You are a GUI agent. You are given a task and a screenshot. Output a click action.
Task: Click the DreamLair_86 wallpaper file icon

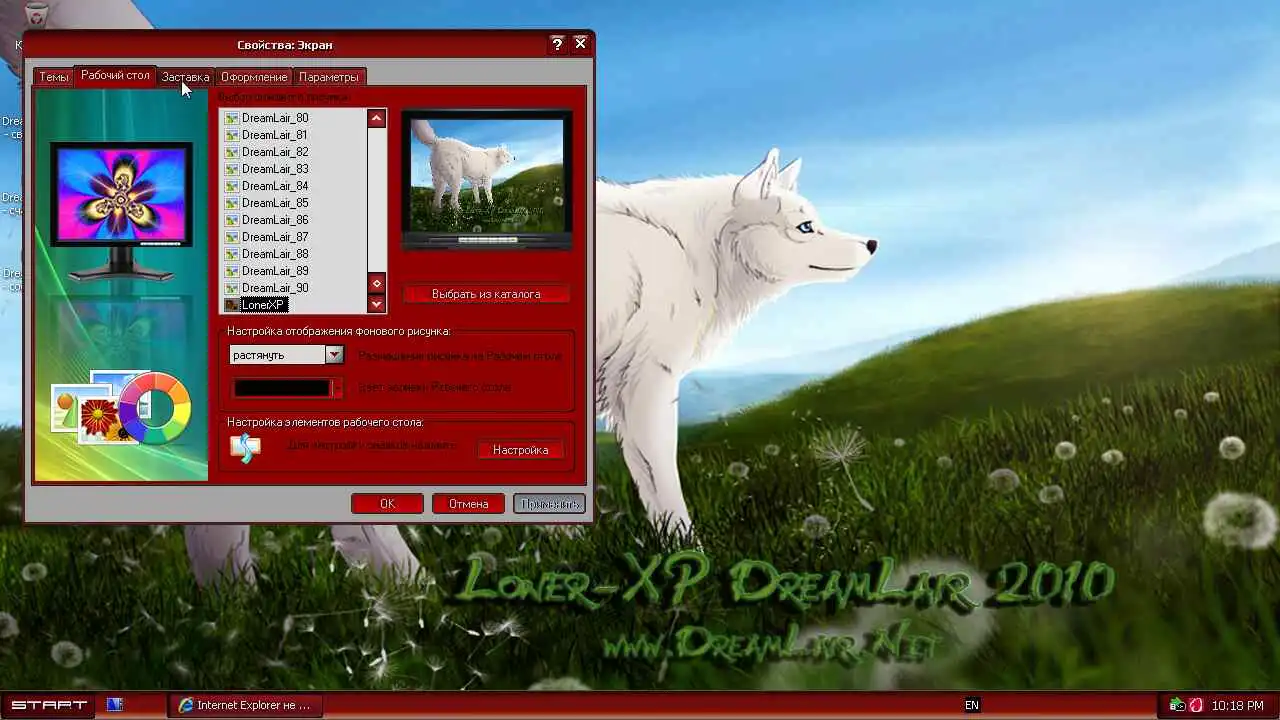pyautogui.click(x=232, y=220)
